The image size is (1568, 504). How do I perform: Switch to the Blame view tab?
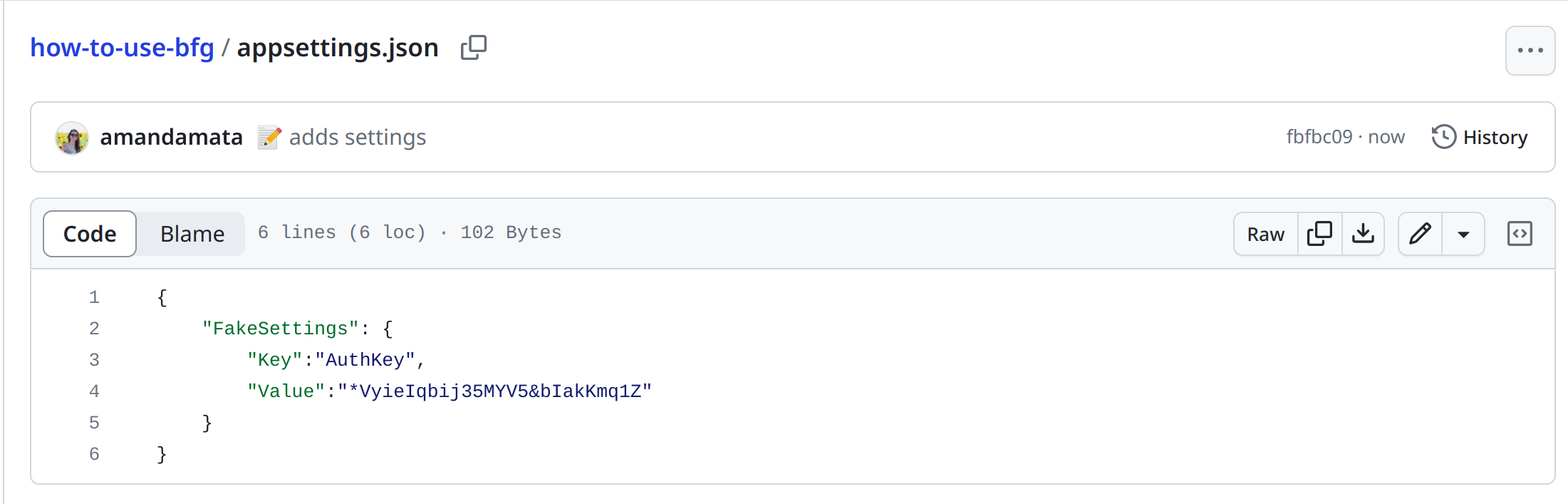(192, 234)
